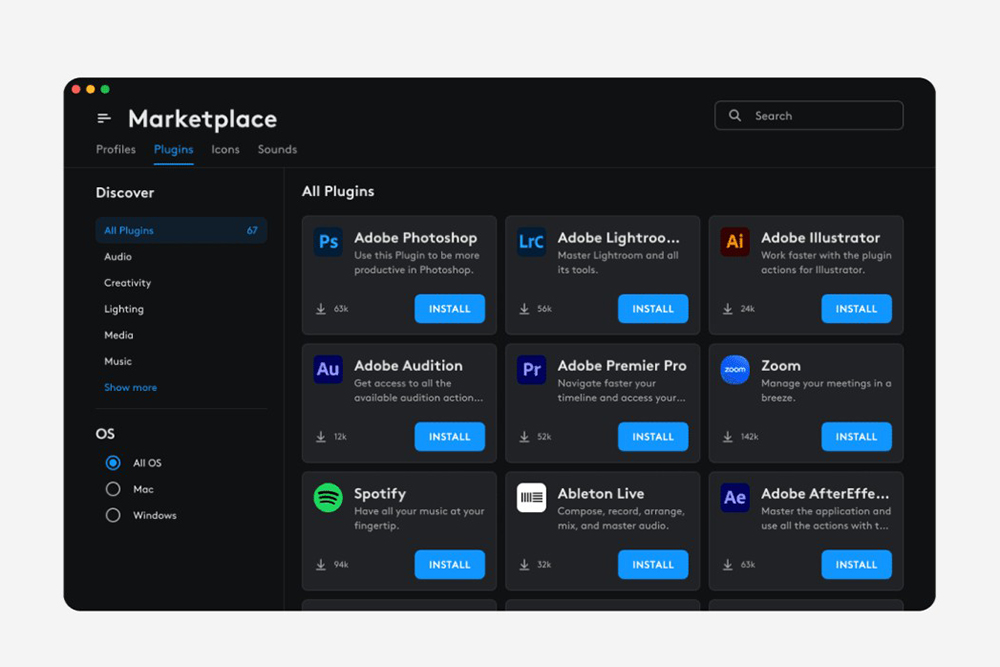Open the Adobe Audition plugin title
The image size is (1000, 667).
pyautogui.click(x=408, y=365)
